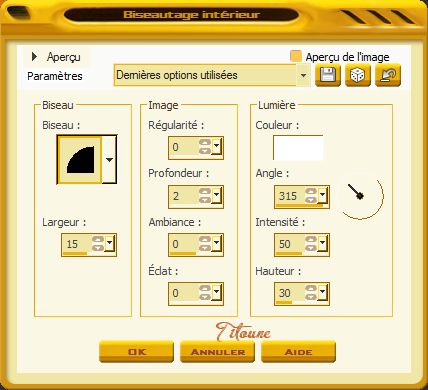Increase Largeur with the up spinner arrow
The width and height of the screenshot is (428, 390).
click(x=98, y=239)
